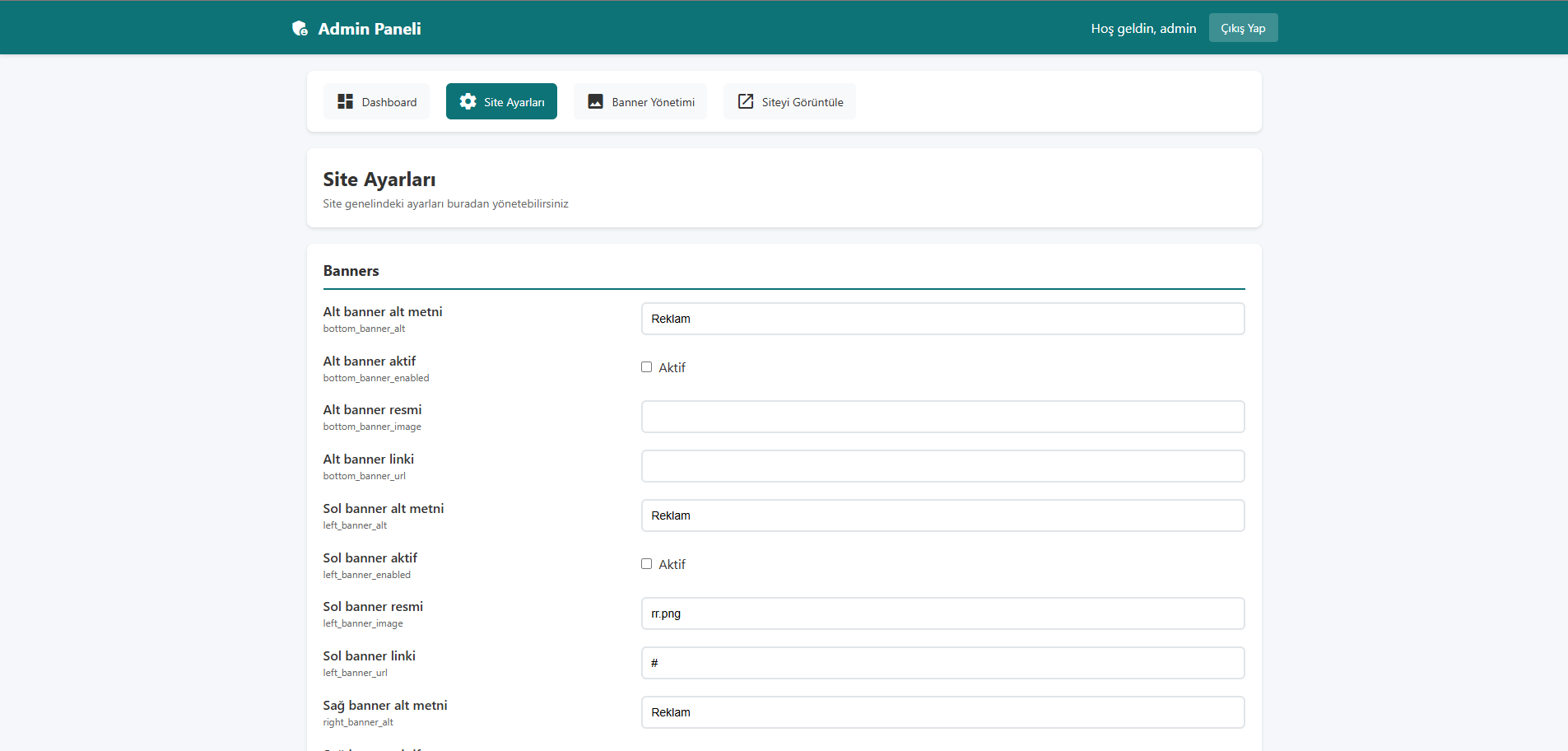The width and height of the screenshot is (1568, 751).
Task: Open the Dashboard tab
Action: pyautogui.click(x=376, y=101)
